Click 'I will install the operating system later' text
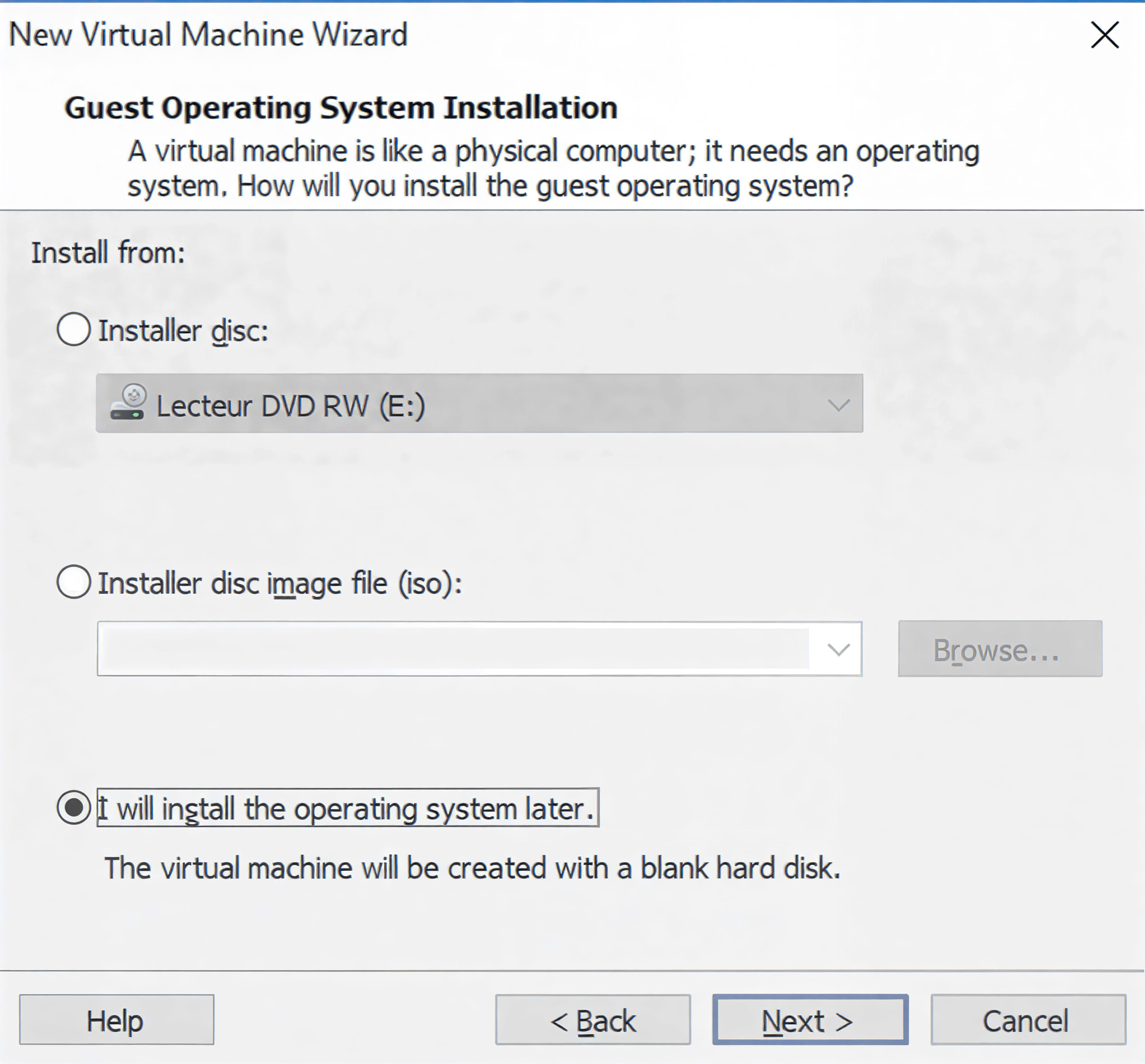This screenshot has width=1145, height=1064. point(347,808)
